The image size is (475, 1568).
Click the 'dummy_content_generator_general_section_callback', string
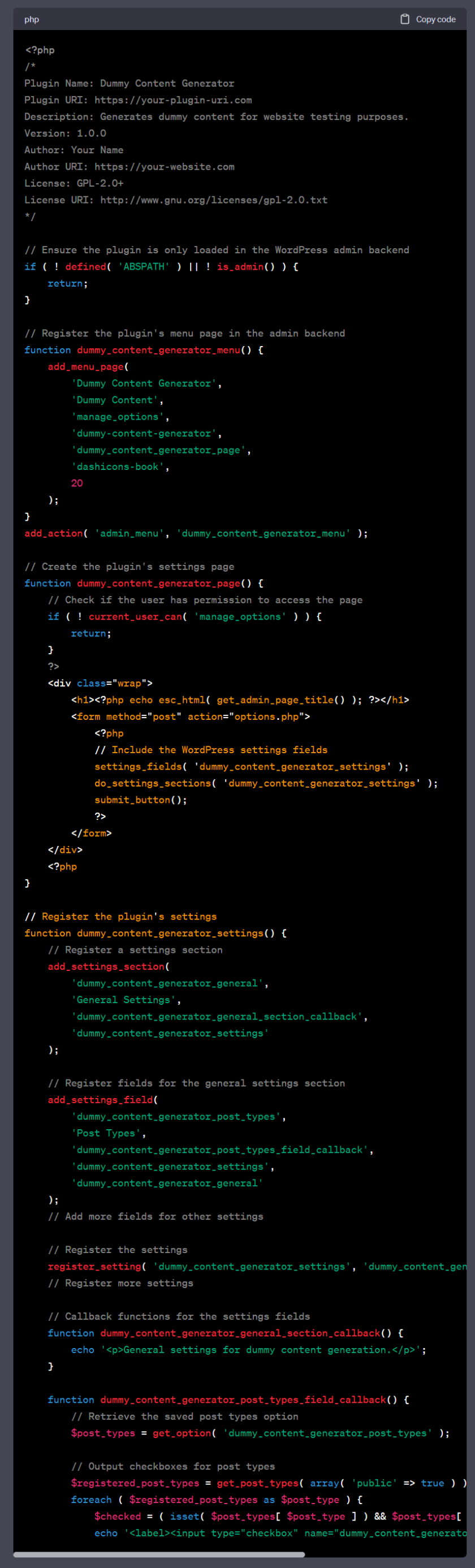(x=219, y=1017)
